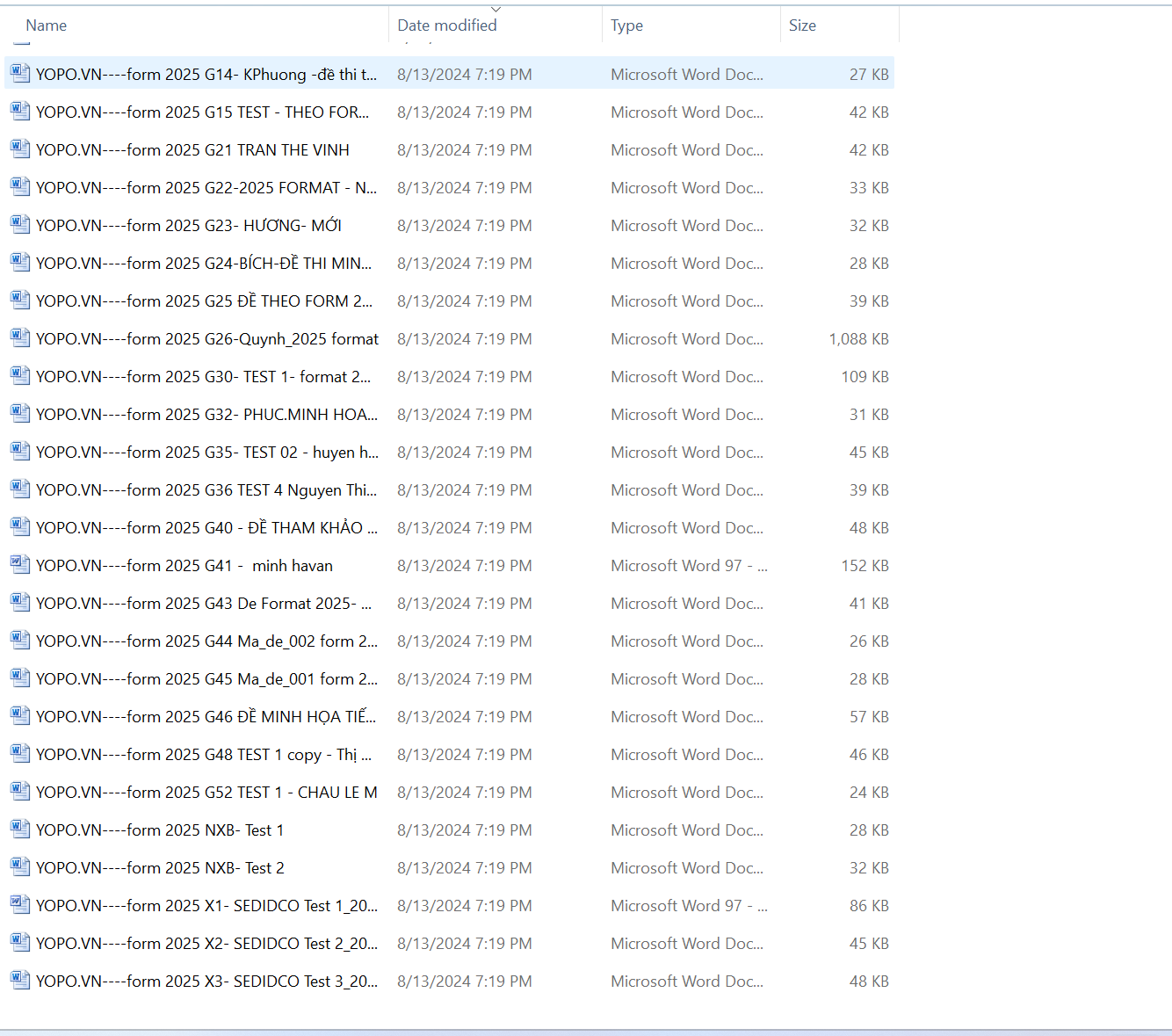Screen dimensions: 1172x1036
Task: Click Word icon of G35- TEST 02 file
Action: click(20, 452)
